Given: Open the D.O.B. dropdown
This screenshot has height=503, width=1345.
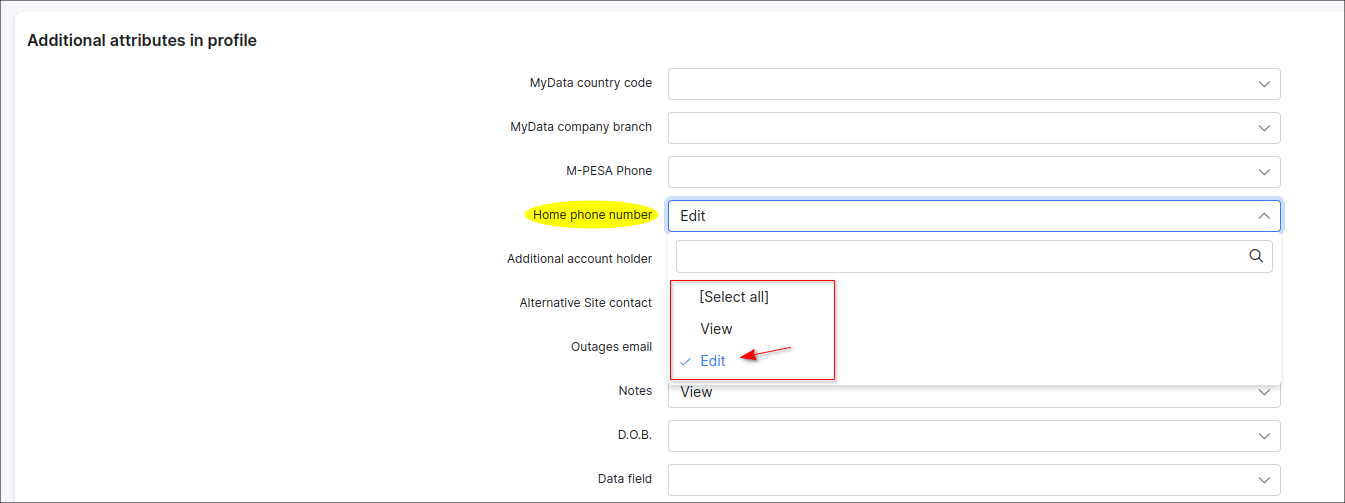Looking at the screenshot, I should point(974,436).
